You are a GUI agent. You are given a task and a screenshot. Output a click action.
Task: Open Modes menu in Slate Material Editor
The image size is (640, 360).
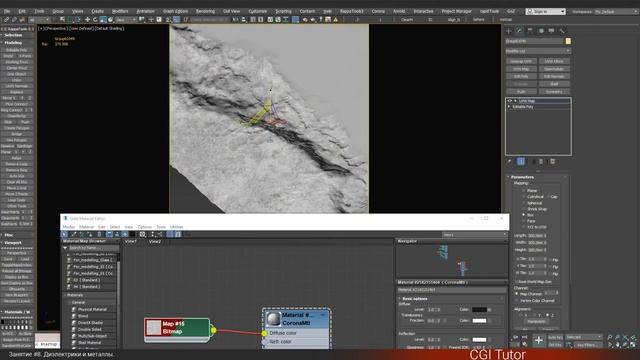69,227
